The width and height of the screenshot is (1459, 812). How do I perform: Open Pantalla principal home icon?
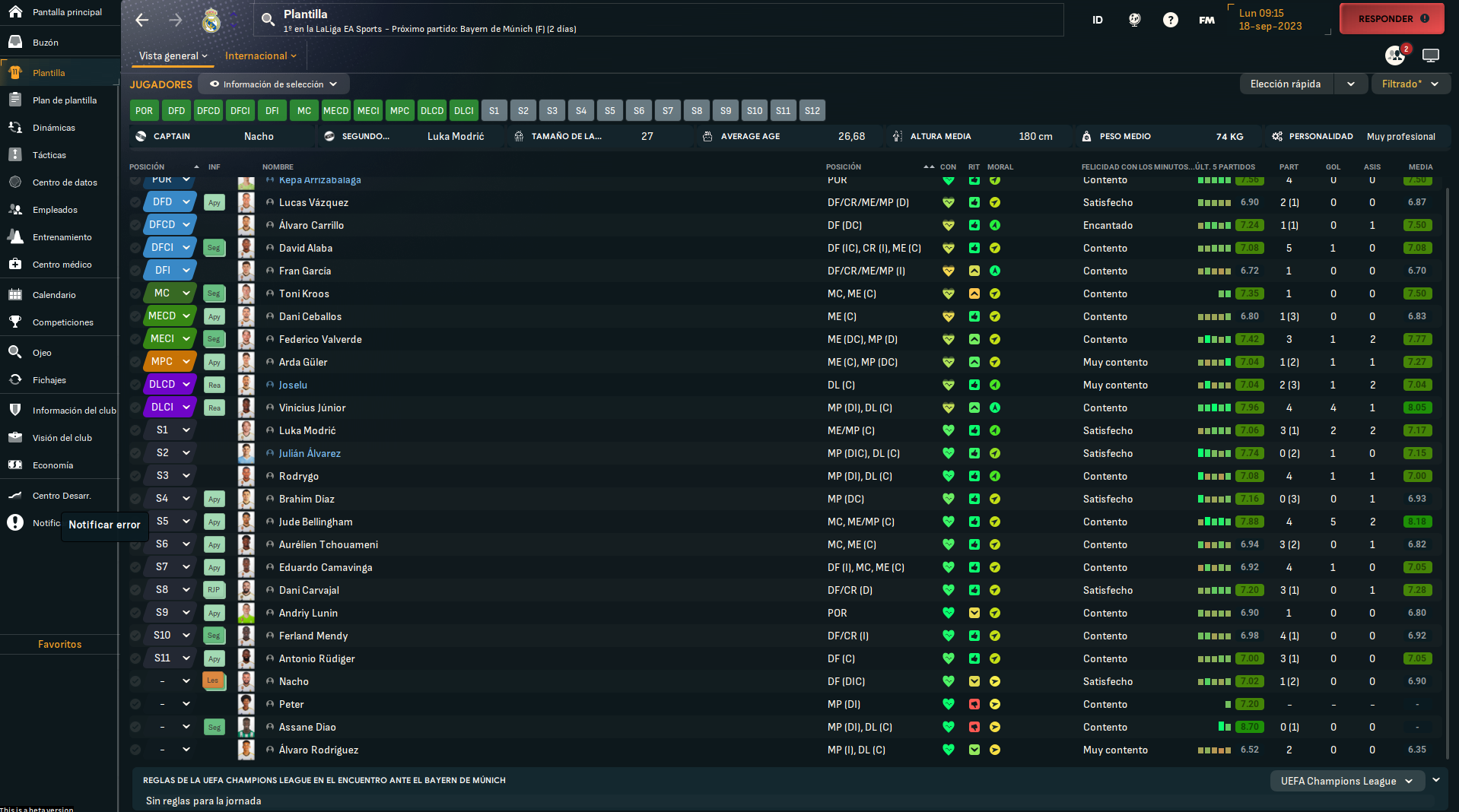point(15,12)
